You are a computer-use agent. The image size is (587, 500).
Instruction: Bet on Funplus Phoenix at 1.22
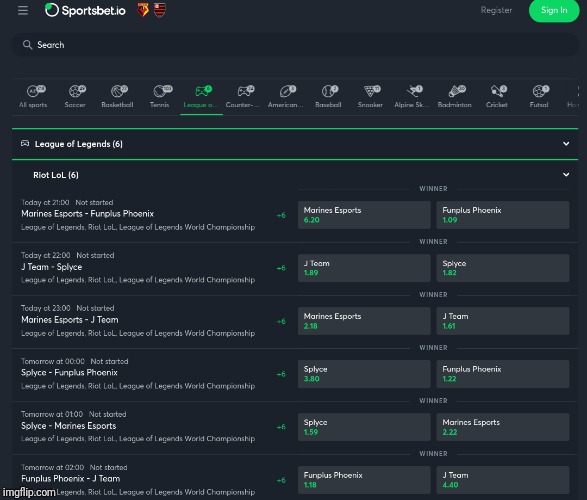coord(503,374)
